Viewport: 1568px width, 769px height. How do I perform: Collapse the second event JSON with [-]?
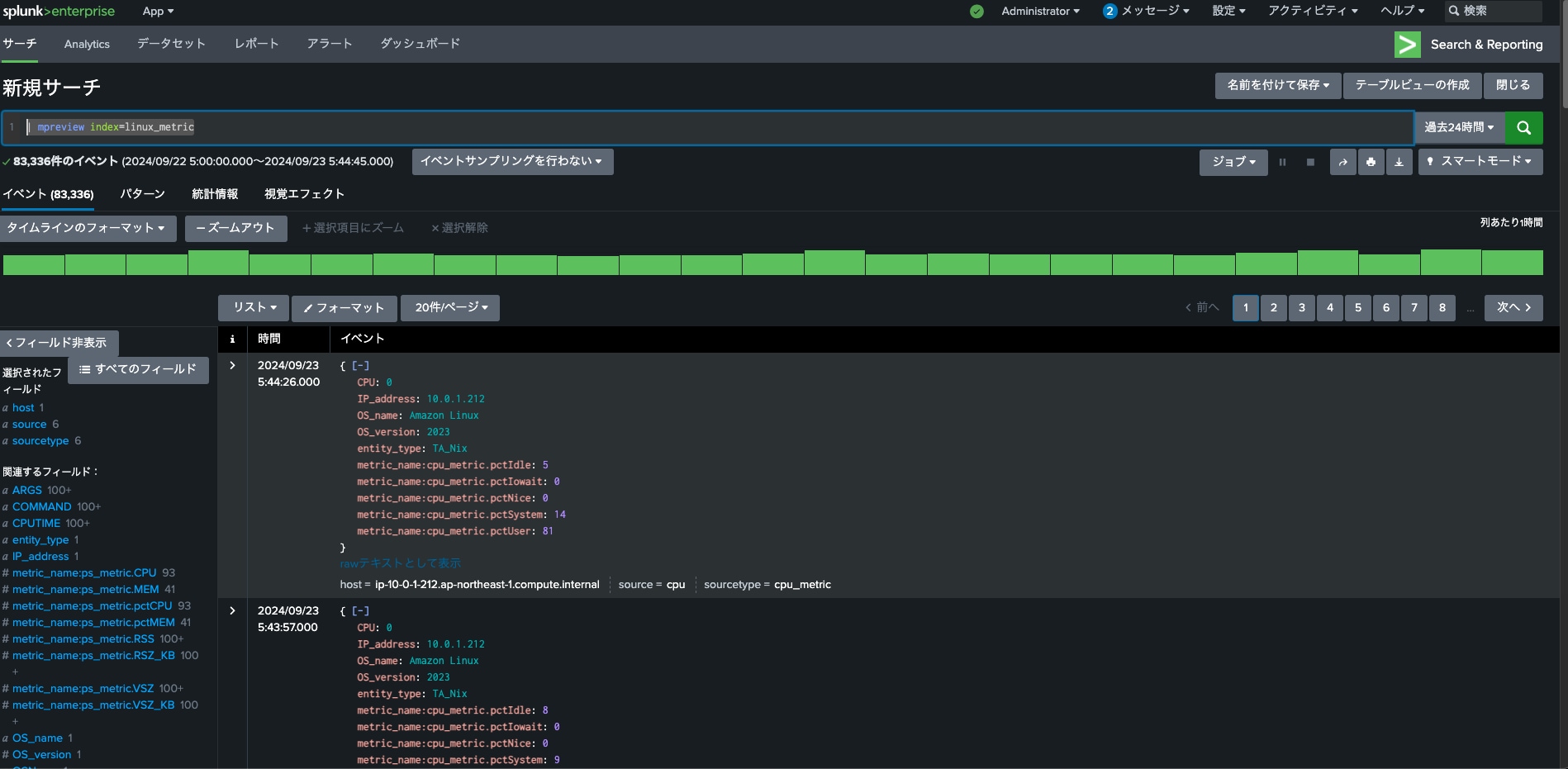pyautogui.click(x=360, y=611)
